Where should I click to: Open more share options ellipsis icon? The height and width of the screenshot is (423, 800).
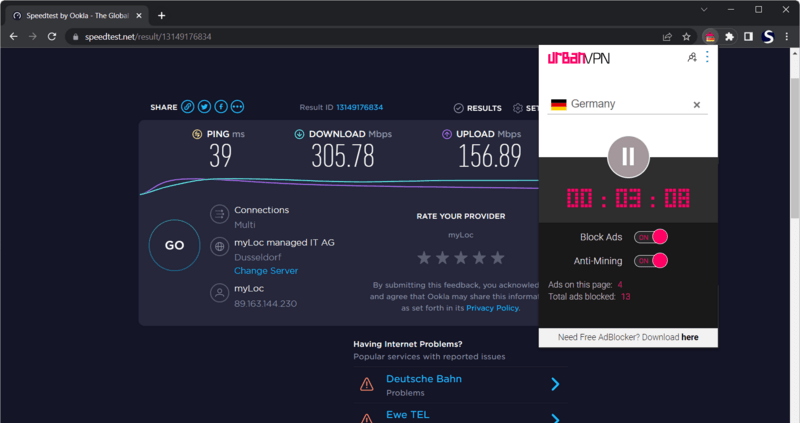point(237,107)
